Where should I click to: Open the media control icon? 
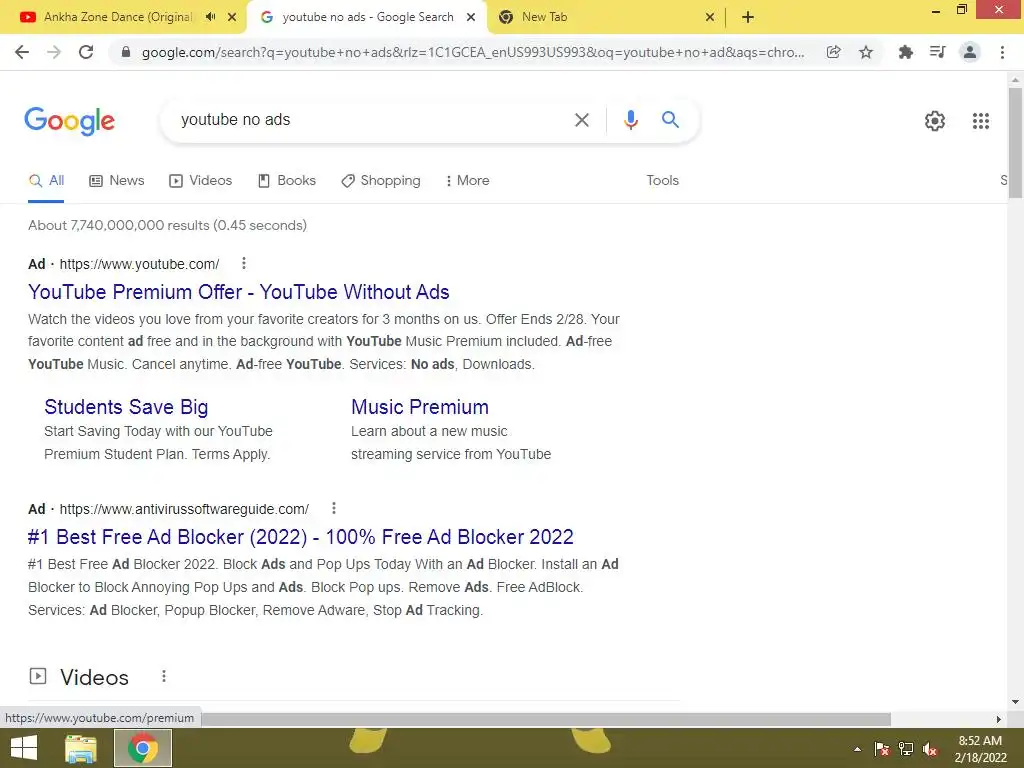pos(938,52)
